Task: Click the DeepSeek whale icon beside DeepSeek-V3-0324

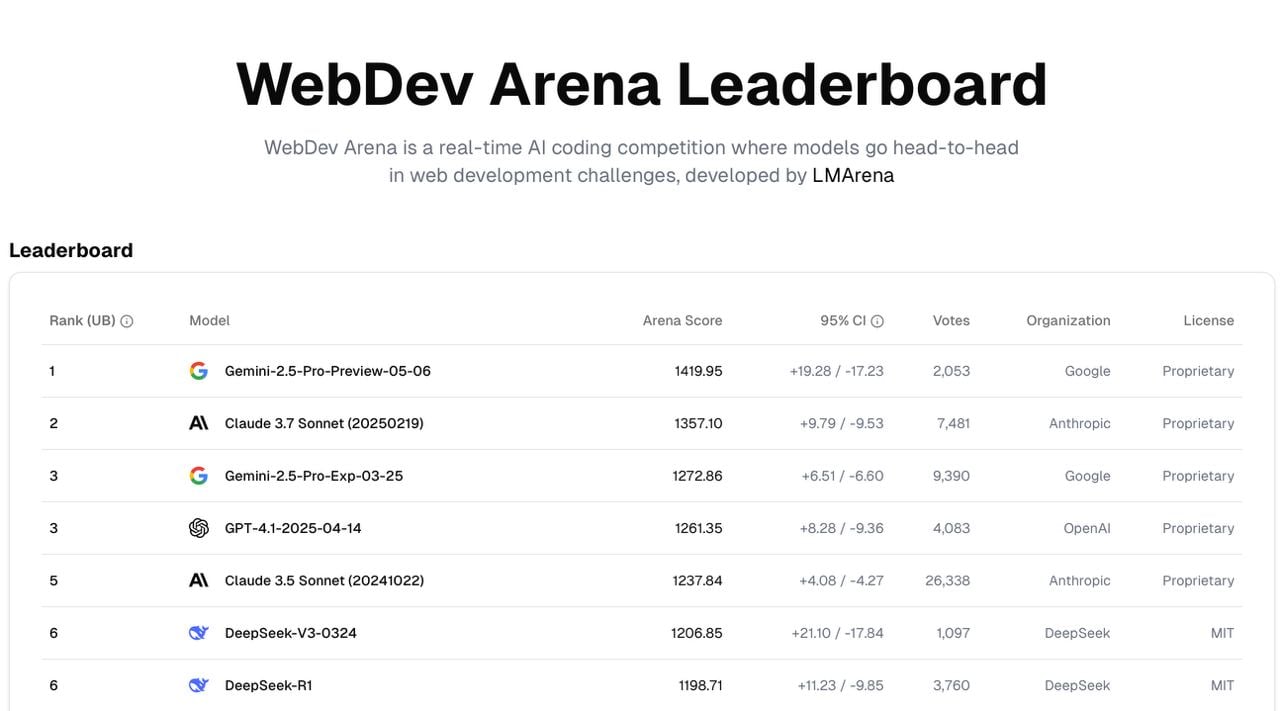Action: pos(199,633)
